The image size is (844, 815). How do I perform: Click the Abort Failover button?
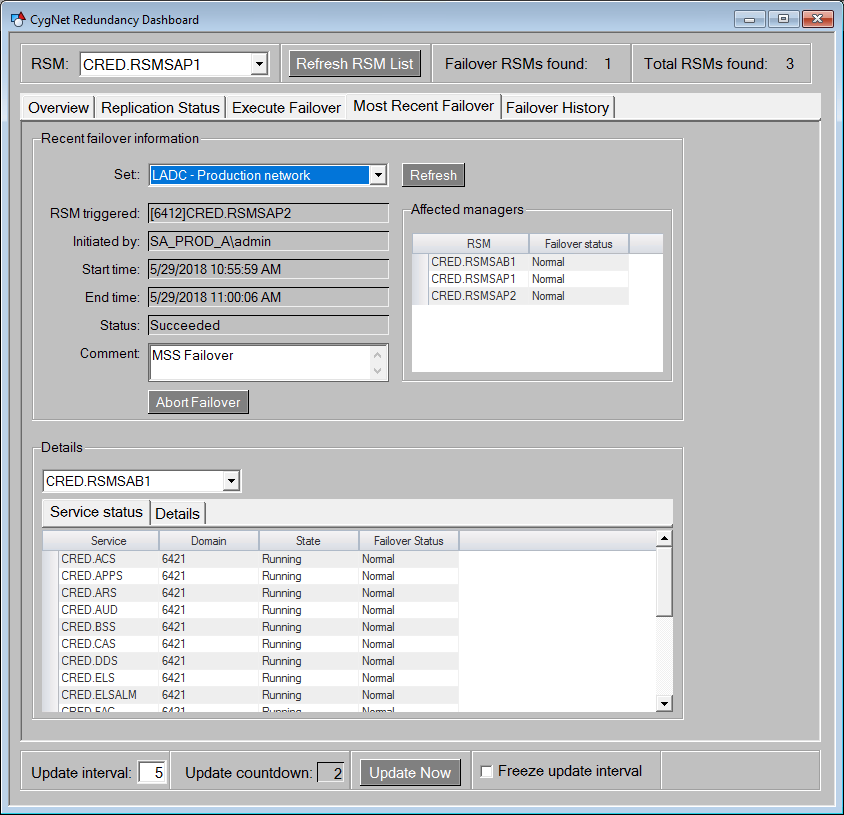[198, 402]
